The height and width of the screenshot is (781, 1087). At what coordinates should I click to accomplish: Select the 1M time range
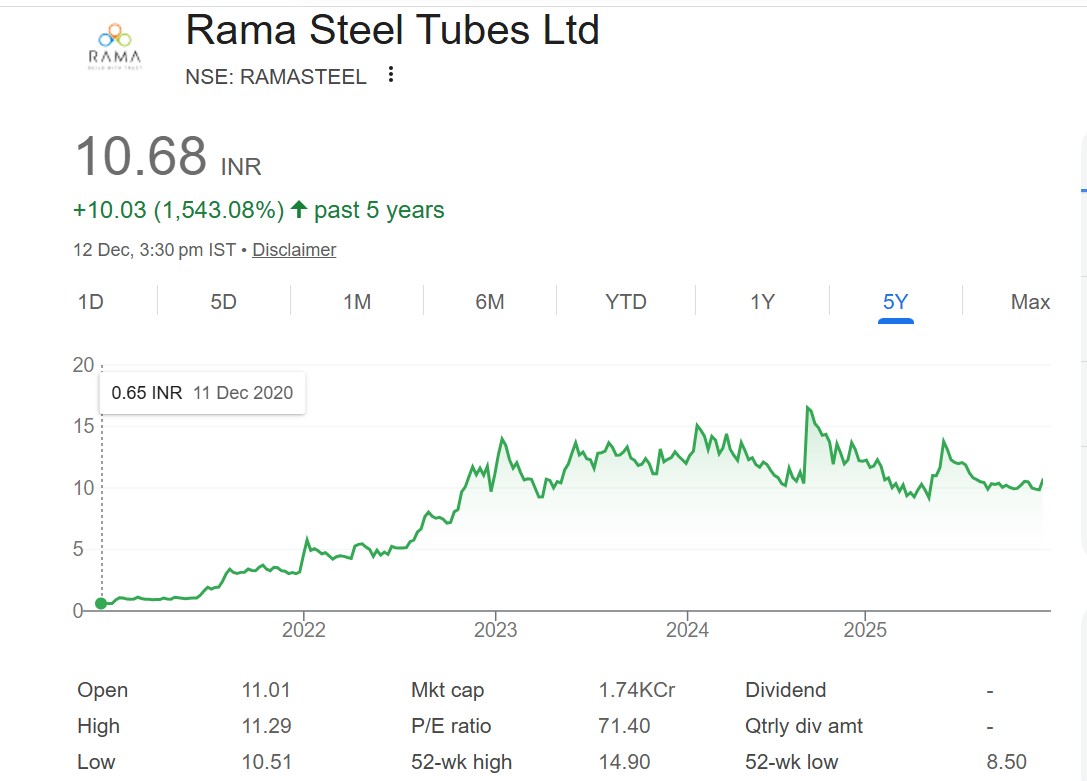click(357, 301)
